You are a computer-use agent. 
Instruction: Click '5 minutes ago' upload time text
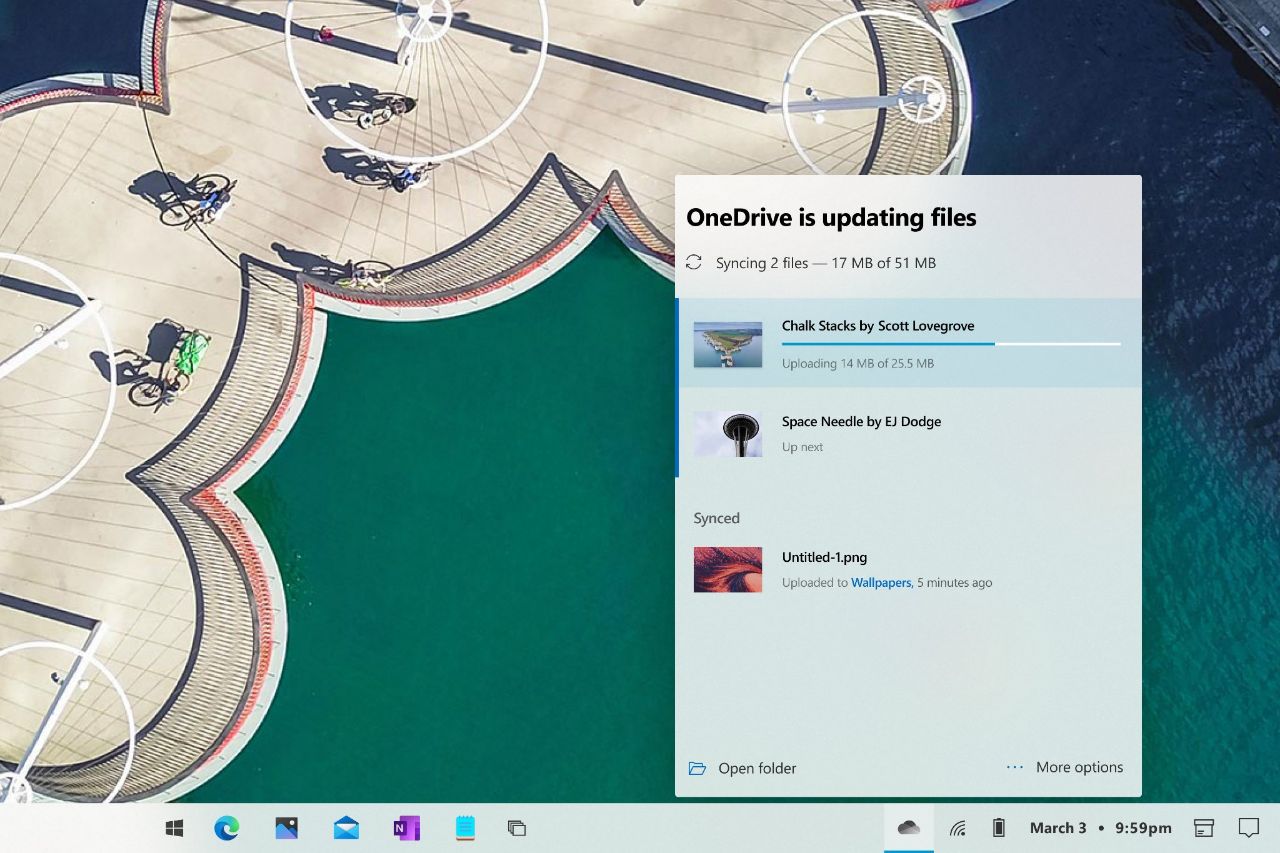[955, 582]
